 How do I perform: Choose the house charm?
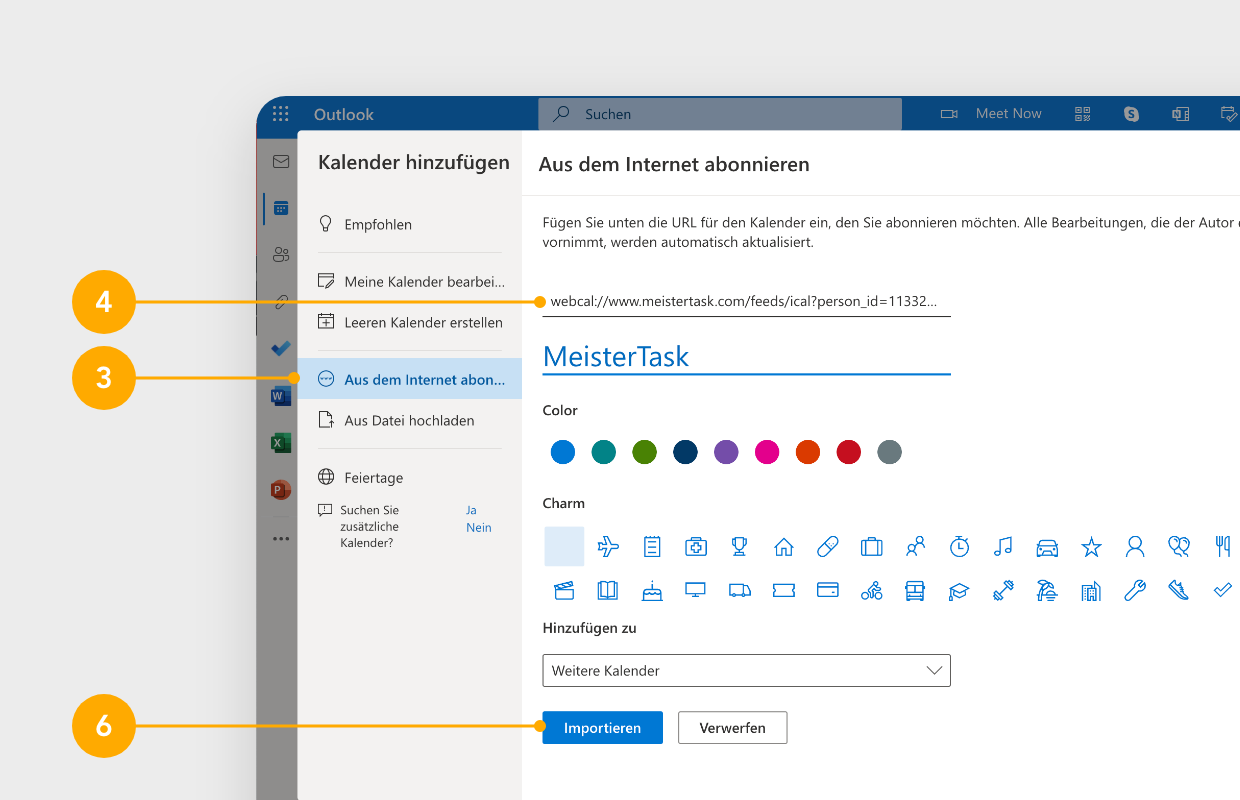click(784, 546)
